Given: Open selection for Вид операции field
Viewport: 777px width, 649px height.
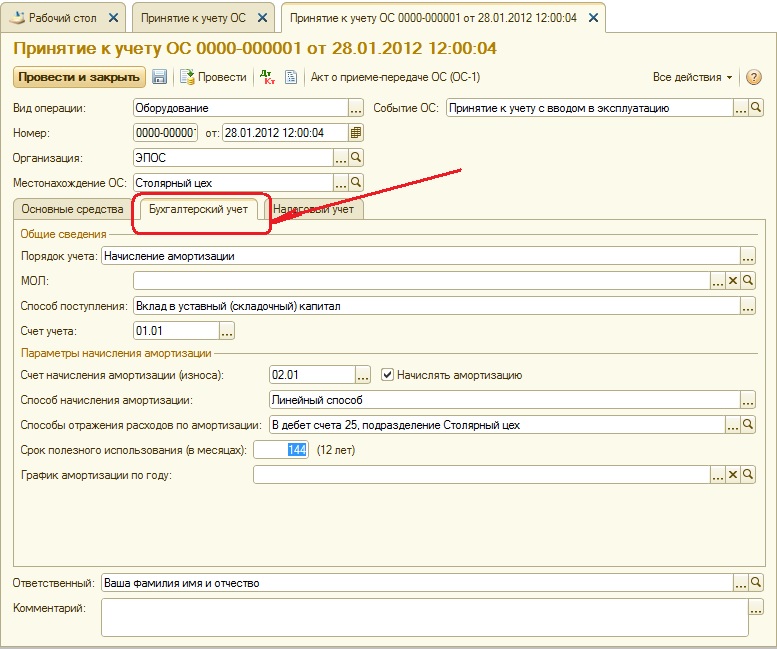Looking at the screenshot, I should tap(356, 108).
